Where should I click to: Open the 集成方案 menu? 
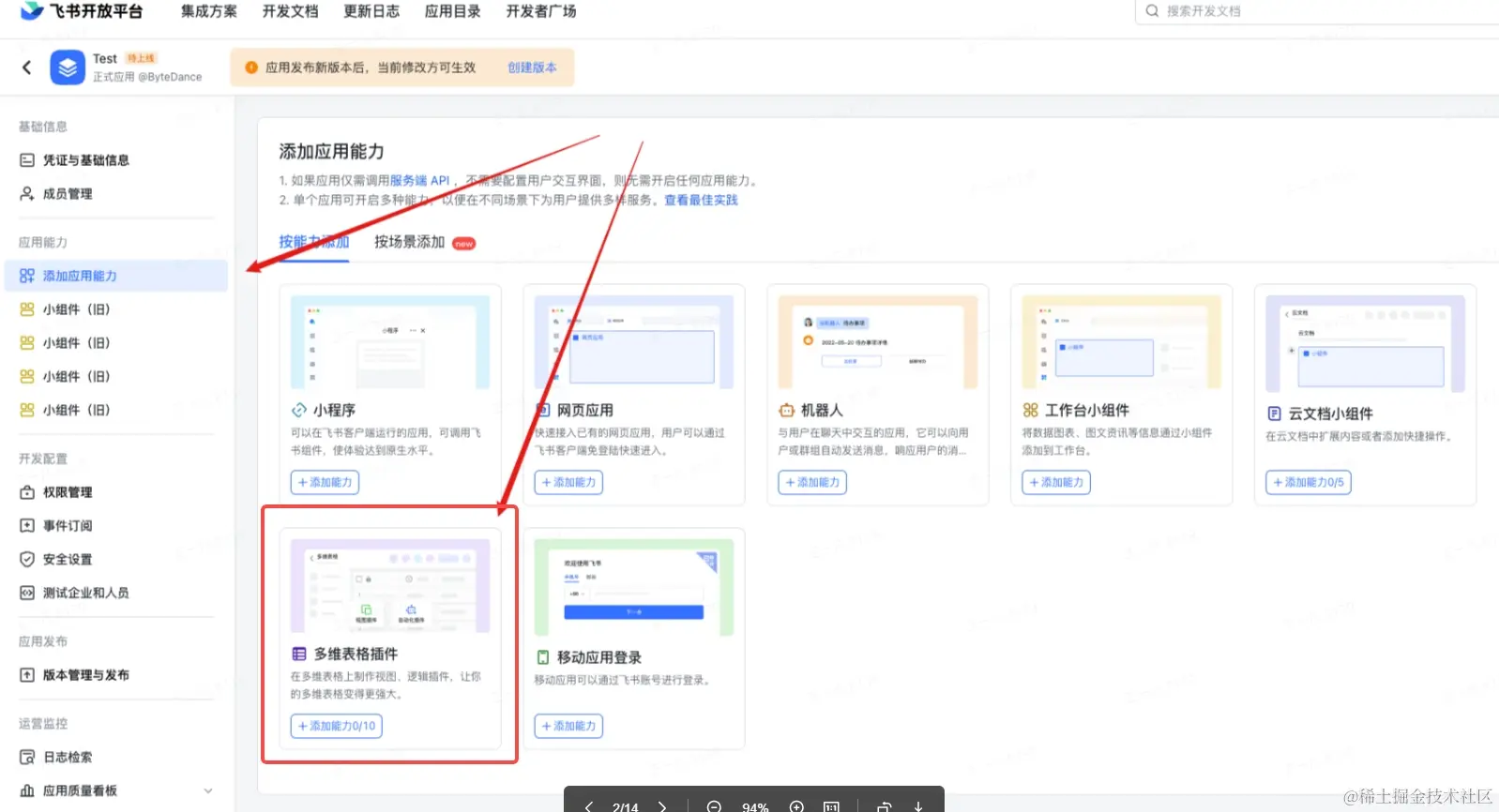coord(208,11)
